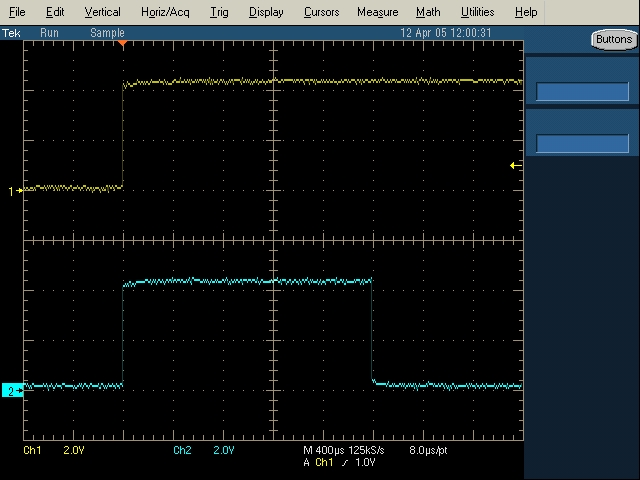Click the Ch1 2.0V scale readout

pyautogui.click(x=47, y=451)
